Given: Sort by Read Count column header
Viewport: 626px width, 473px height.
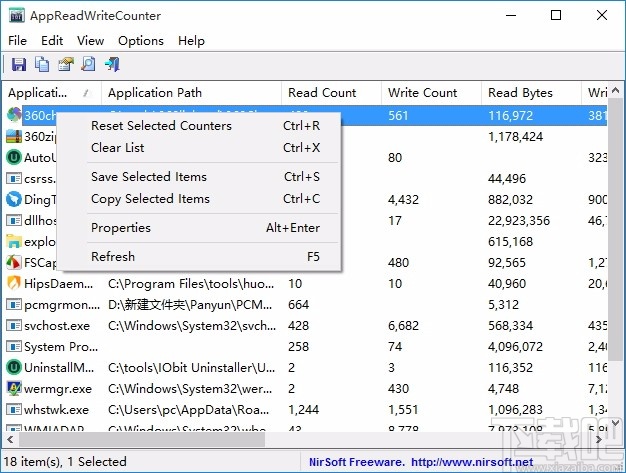Looking at the screenshot, I should 331,93.
